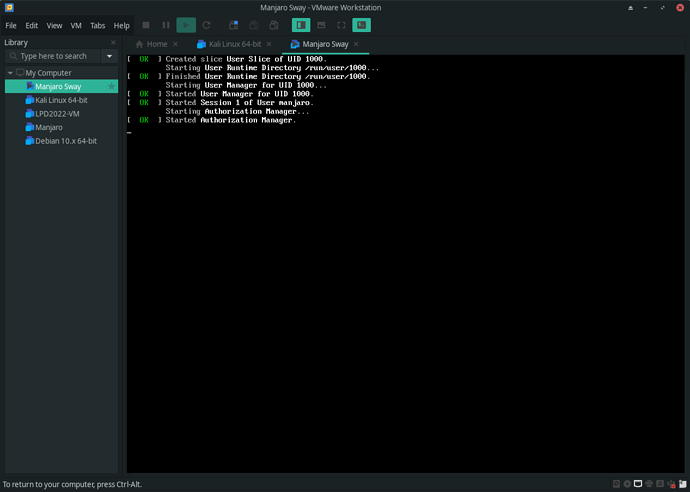Open the View menu
The height and width of the screenshot is (492, 690).
click(x=55, y=26)
